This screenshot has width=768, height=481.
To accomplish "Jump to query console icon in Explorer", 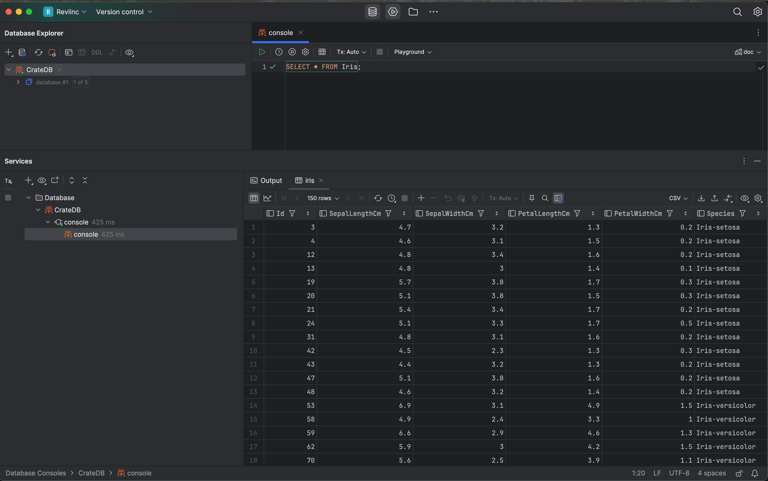I will (69, 52).
